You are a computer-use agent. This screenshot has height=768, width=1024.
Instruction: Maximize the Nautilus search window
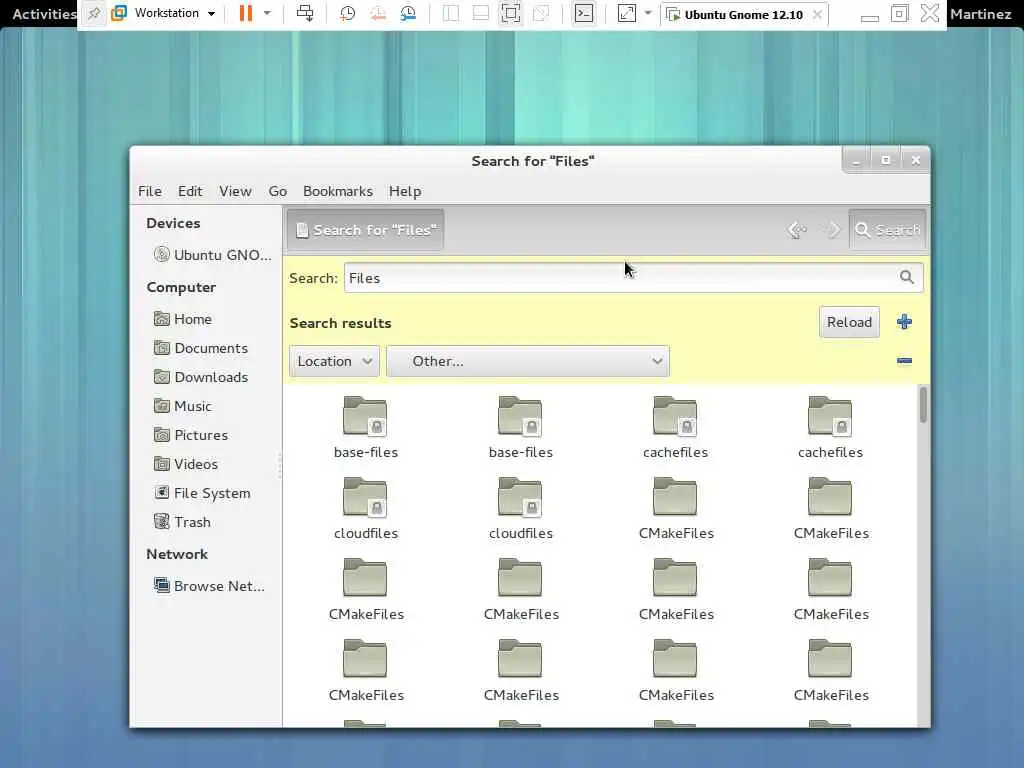click(886, 160)
